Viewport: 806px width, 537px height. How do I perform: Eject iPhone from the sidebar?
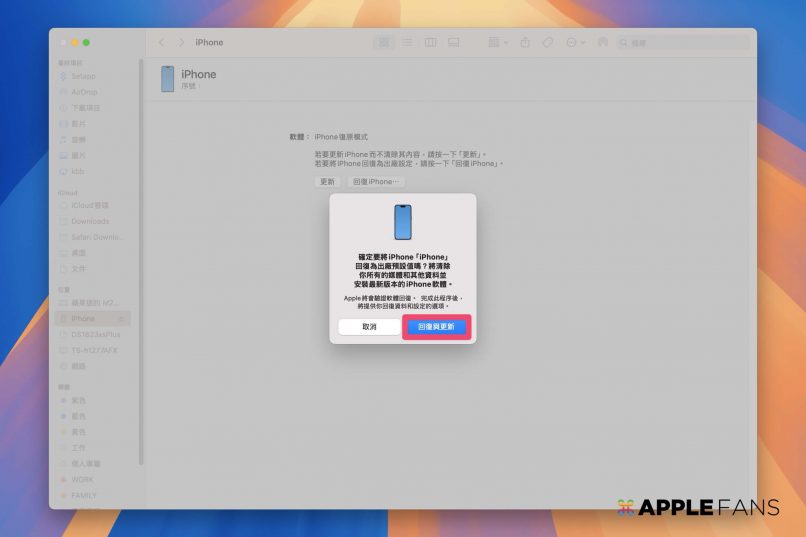(123, 319)
